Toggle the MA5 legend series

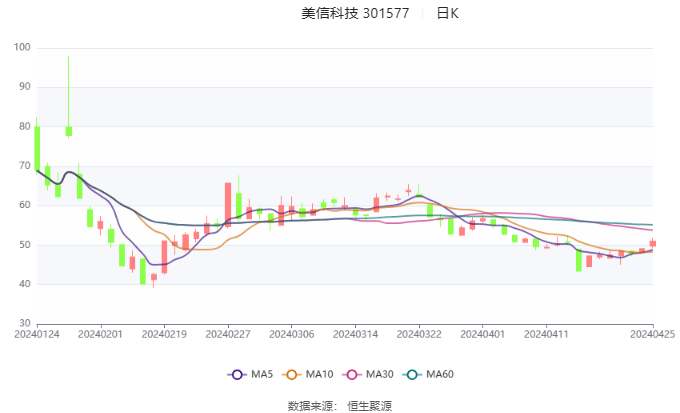pos(250,374)
